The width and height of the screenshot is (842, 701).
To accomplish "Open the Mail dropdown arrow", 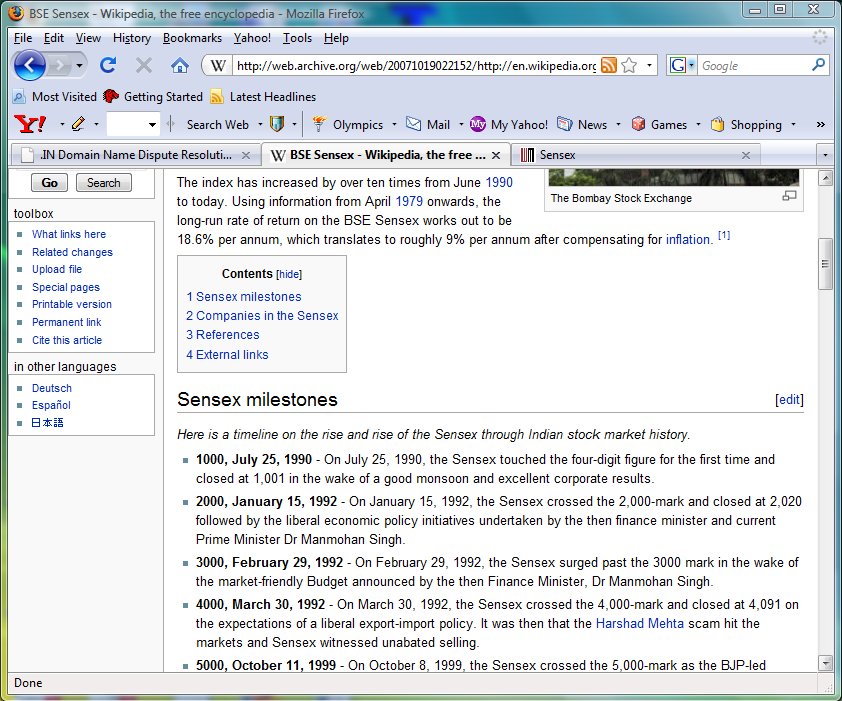I will pos(461,125).
